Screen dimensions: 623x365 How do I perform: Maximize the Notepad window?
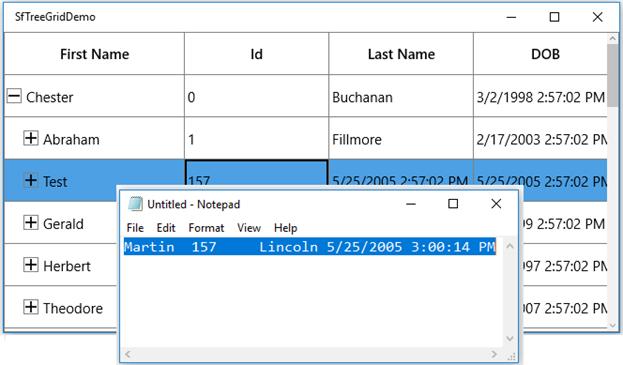tap(453, 204)
